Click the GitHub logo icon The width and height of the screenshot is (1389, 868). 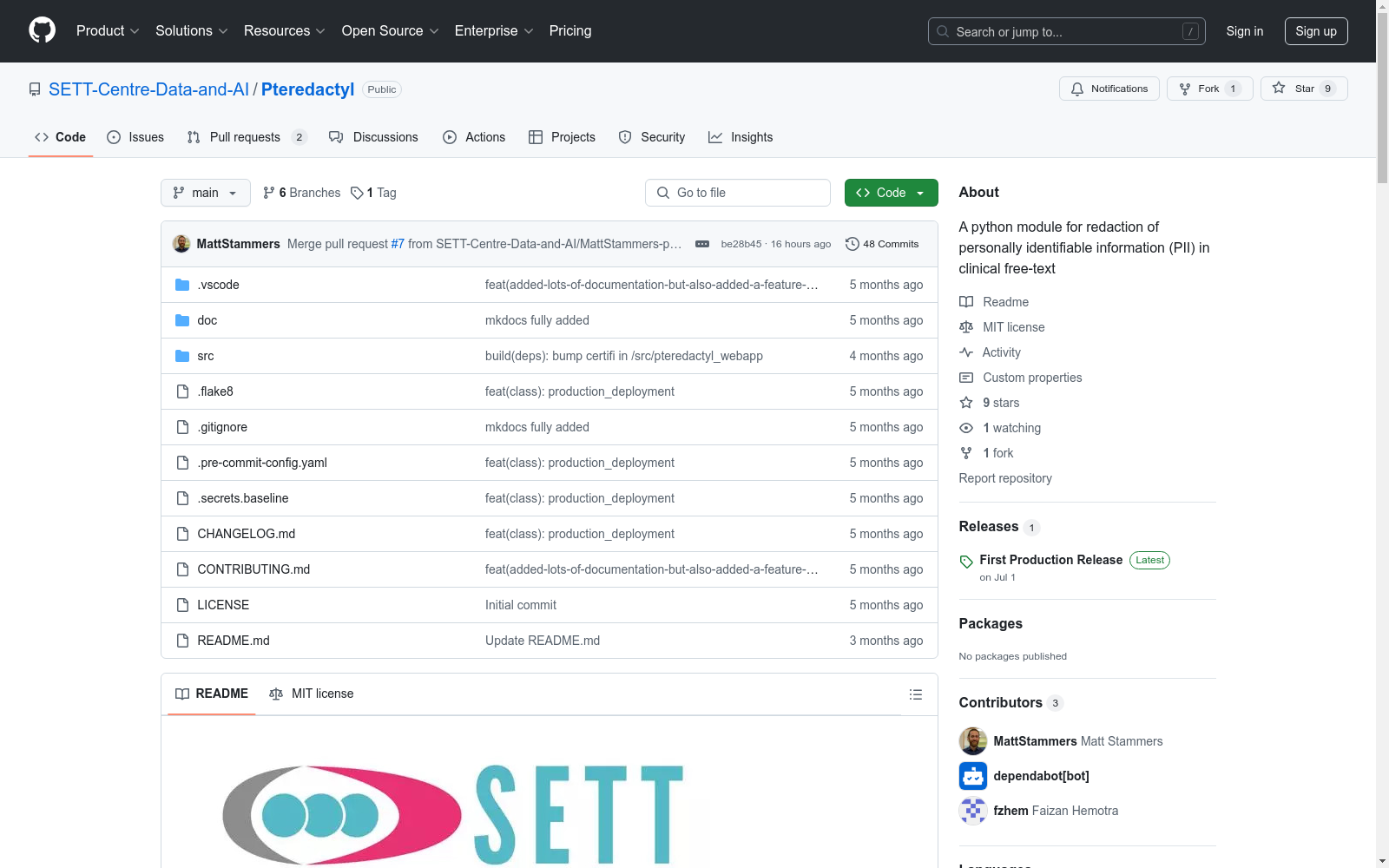tap(42, 30)
